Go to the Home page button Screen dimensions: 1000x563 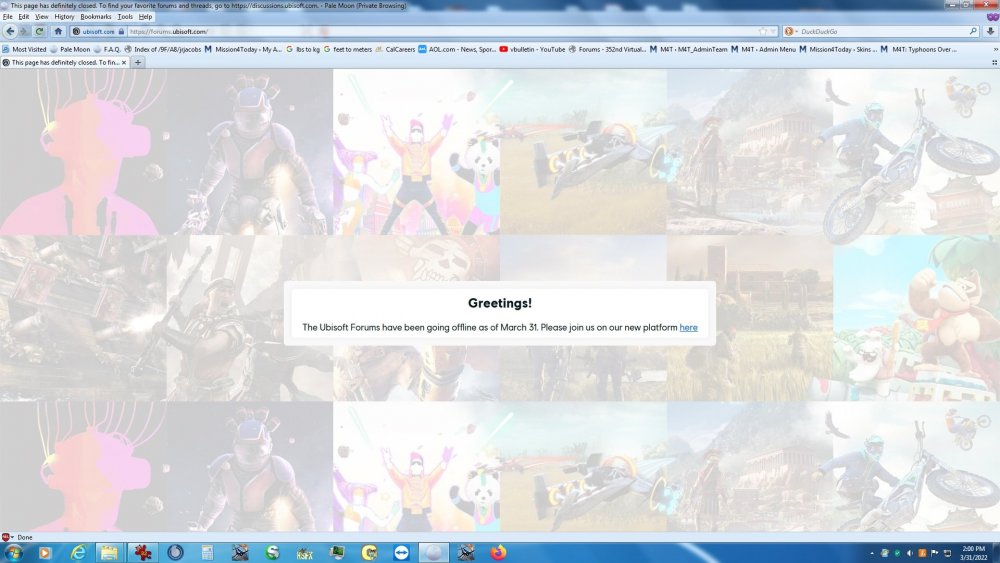[x=58, y=31]
